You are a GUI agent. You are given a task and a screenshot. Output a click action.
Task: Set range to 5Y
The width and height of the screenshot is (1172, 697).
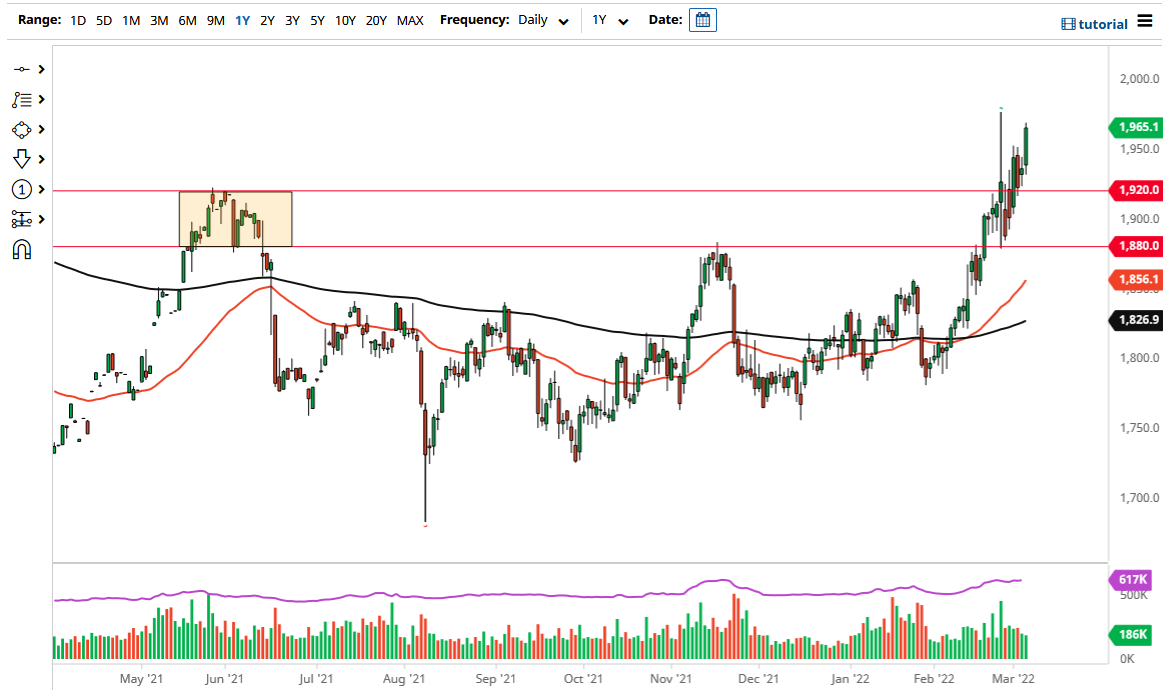point(318,20)
